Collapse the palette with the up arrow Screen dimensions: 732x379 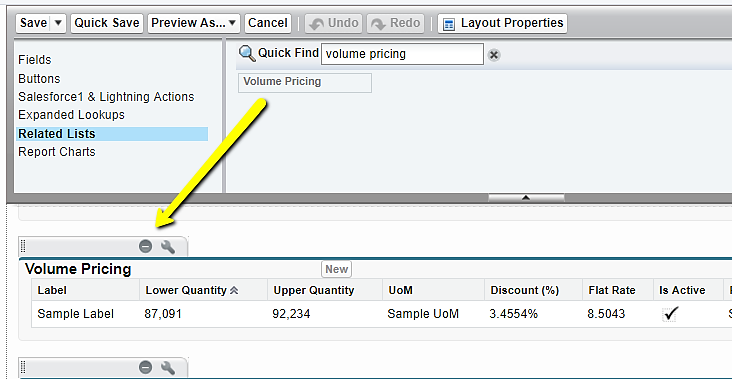click(526, 198)
